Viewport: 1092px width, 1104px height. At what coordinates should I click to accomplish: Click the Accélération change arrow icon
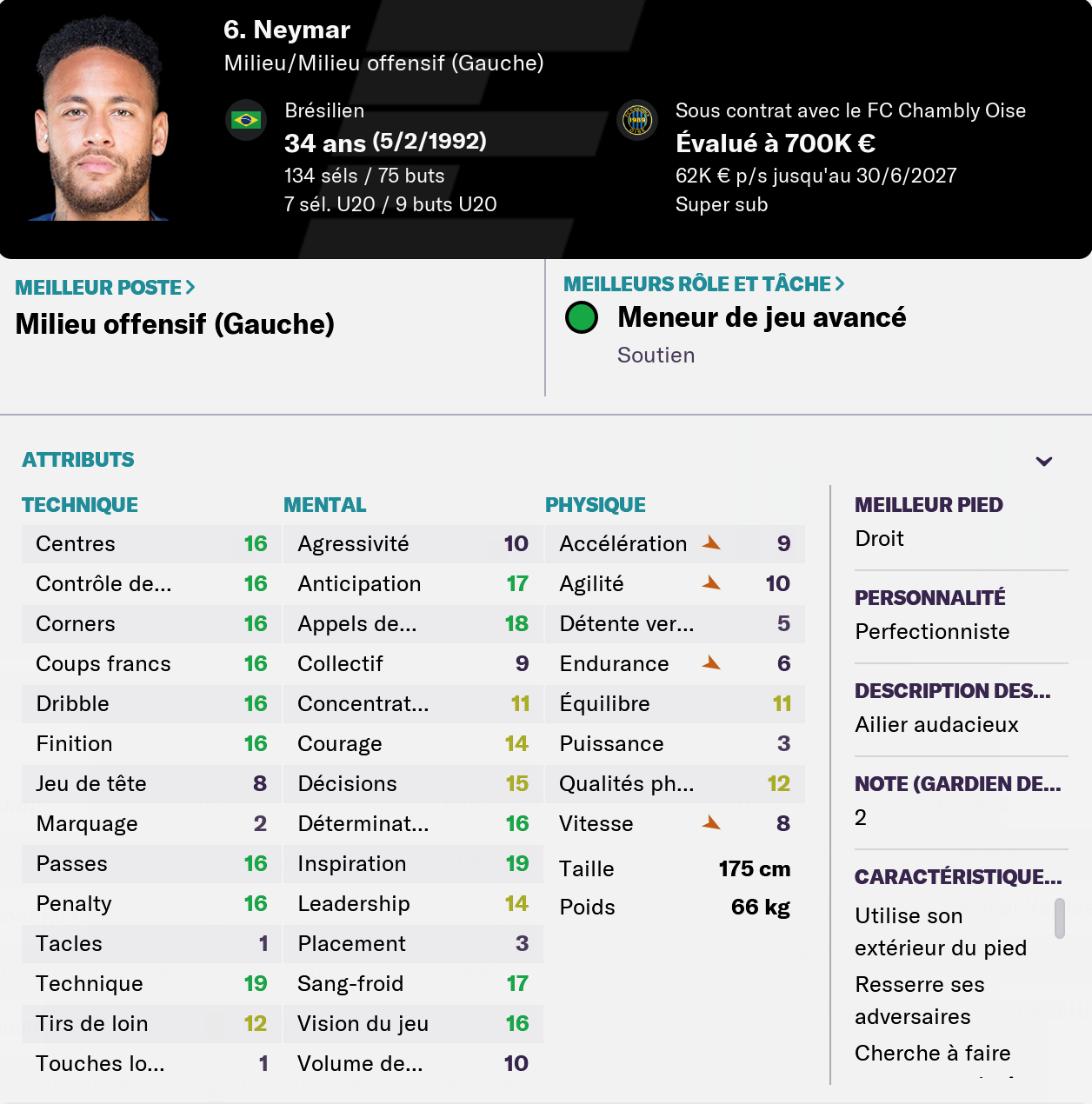point(711,543)
